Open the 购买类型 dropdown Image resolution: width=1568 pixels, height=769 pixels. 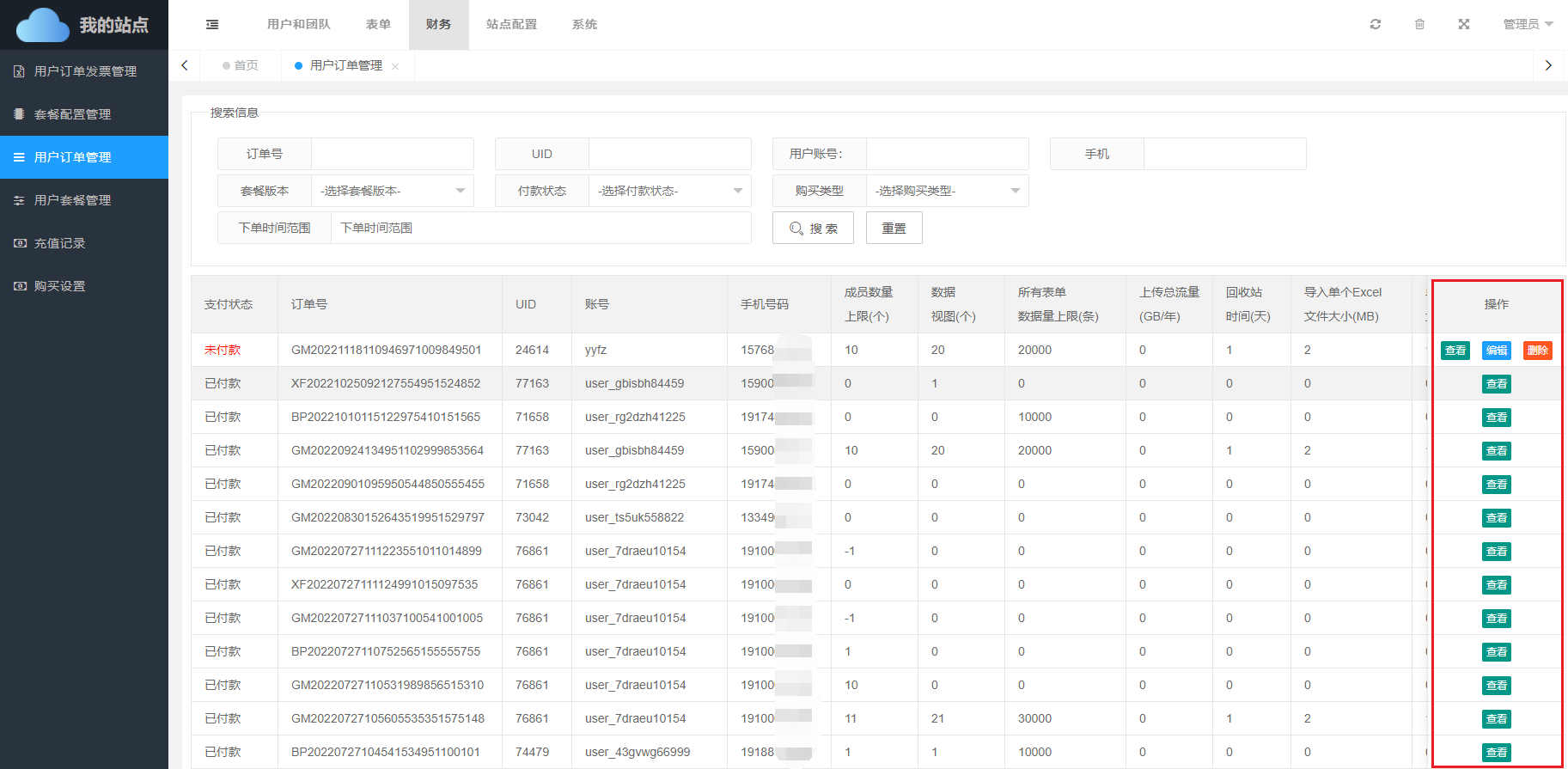tap(947, 191)
